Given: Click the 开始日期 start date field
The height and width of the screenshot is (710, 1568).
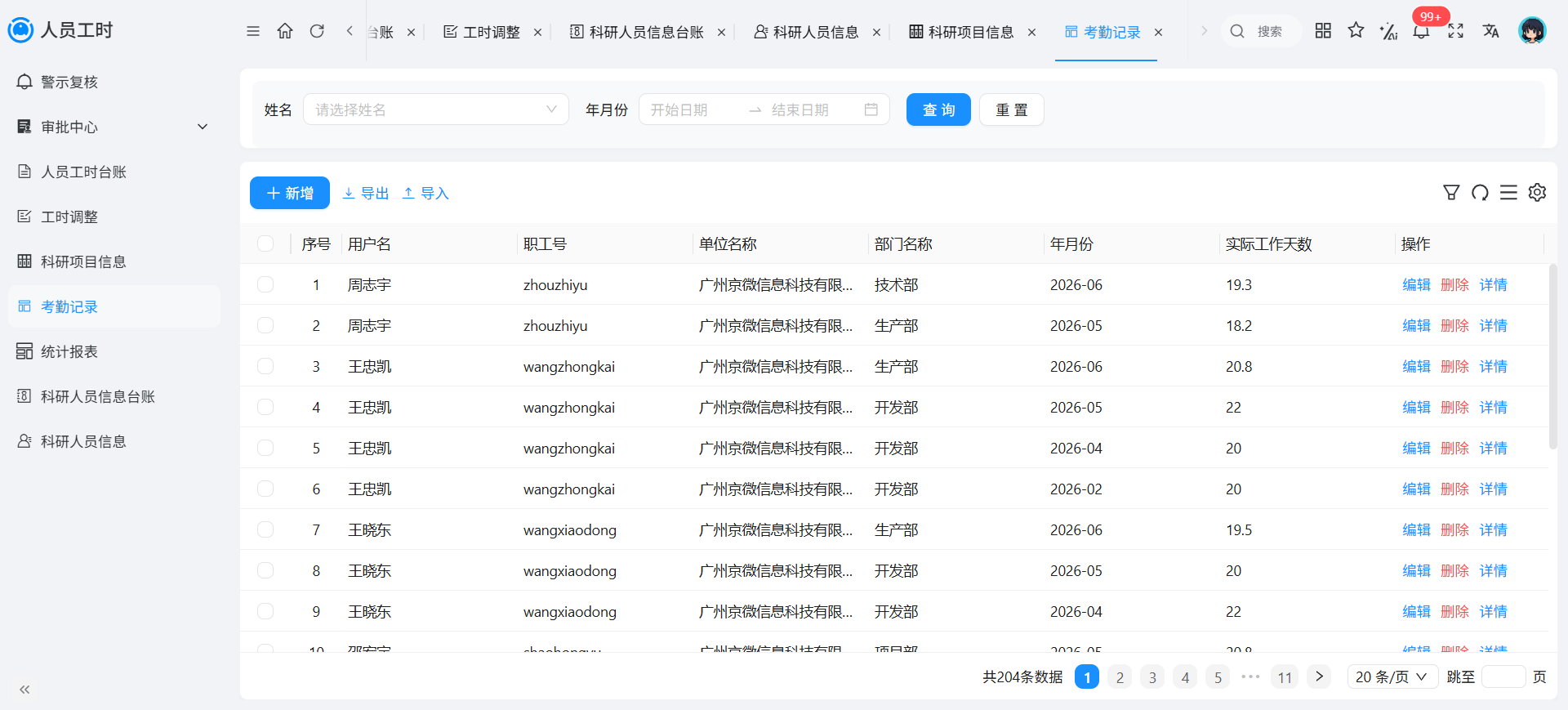Looking at the screenshot, I should coord(694,109).
